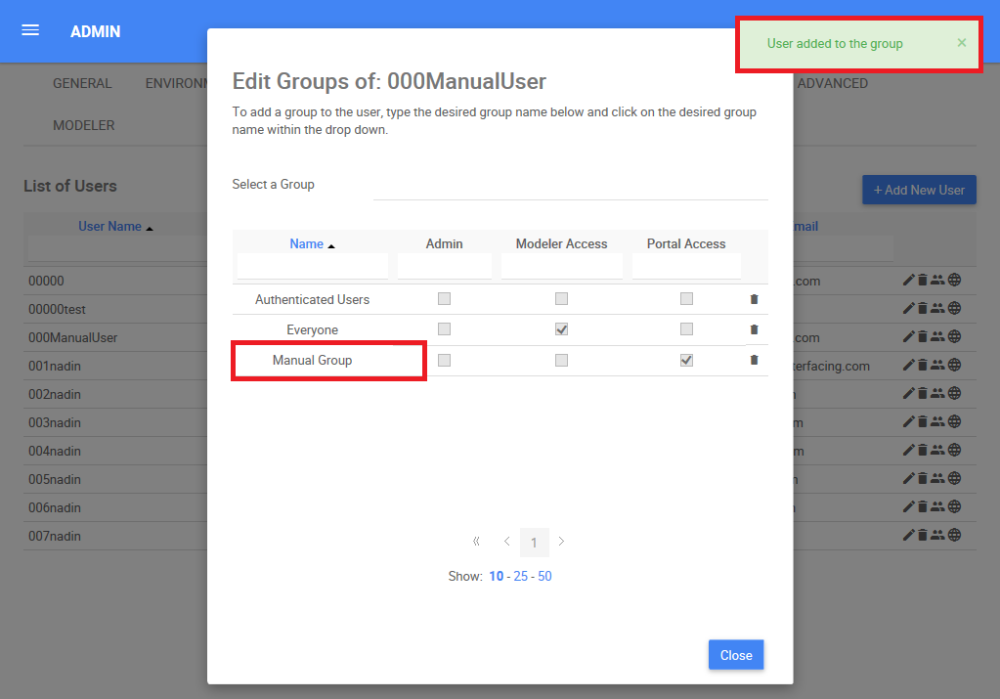Open groups for user 00000

[x=937, y=280]
